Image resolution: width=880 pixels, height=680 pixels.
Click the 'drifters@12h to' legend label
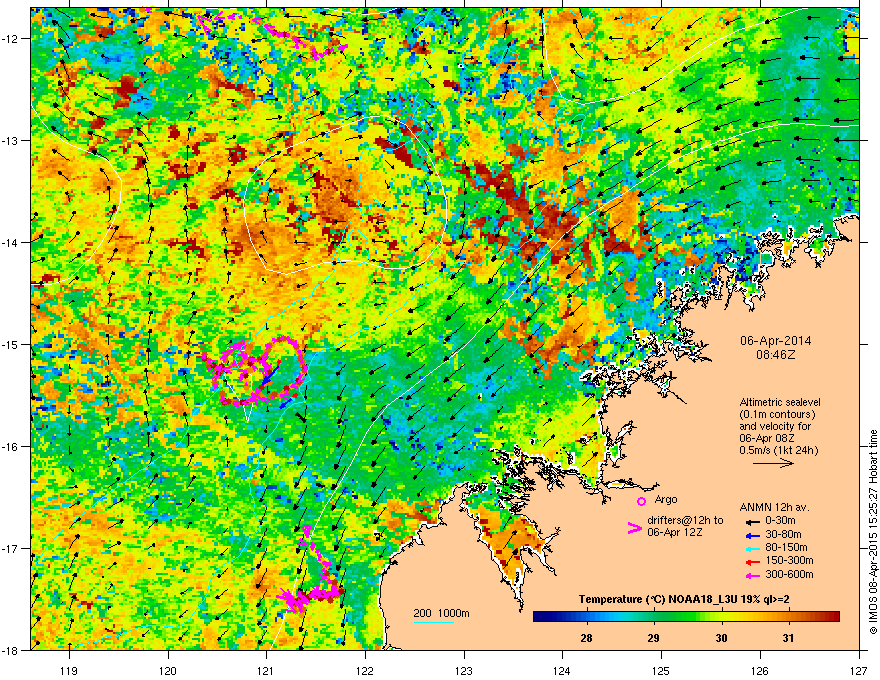[685, 520]
